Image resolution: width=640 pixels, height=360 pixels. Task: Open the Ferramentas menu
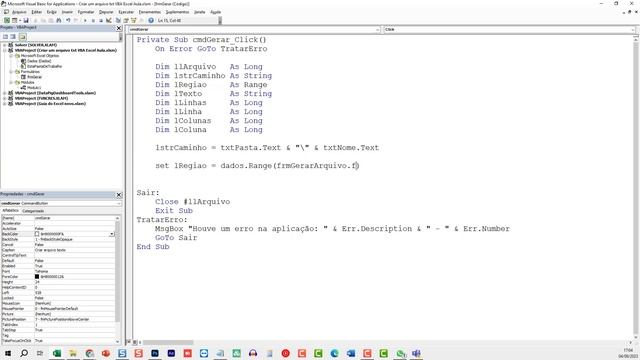(149, 12)
